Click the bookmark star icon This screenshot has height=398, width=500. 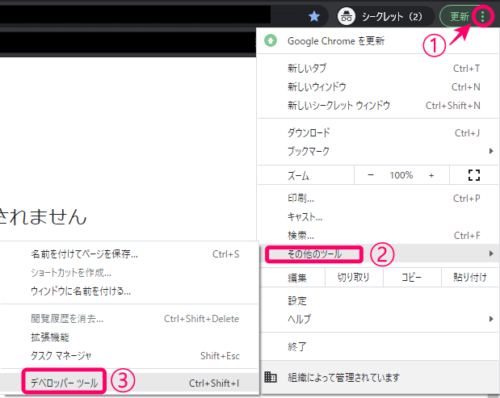314,16
